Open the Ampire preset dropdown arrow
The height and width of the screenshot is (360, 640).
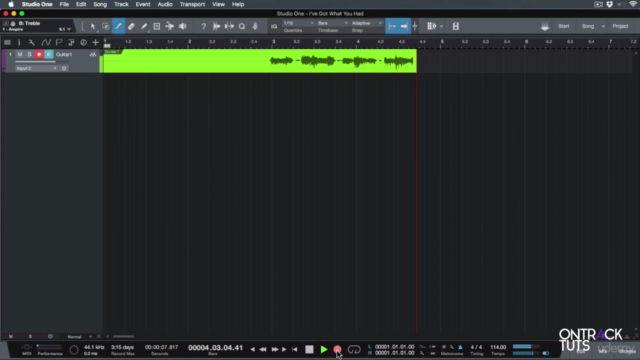pyautogui.click(x=69, y=29)
